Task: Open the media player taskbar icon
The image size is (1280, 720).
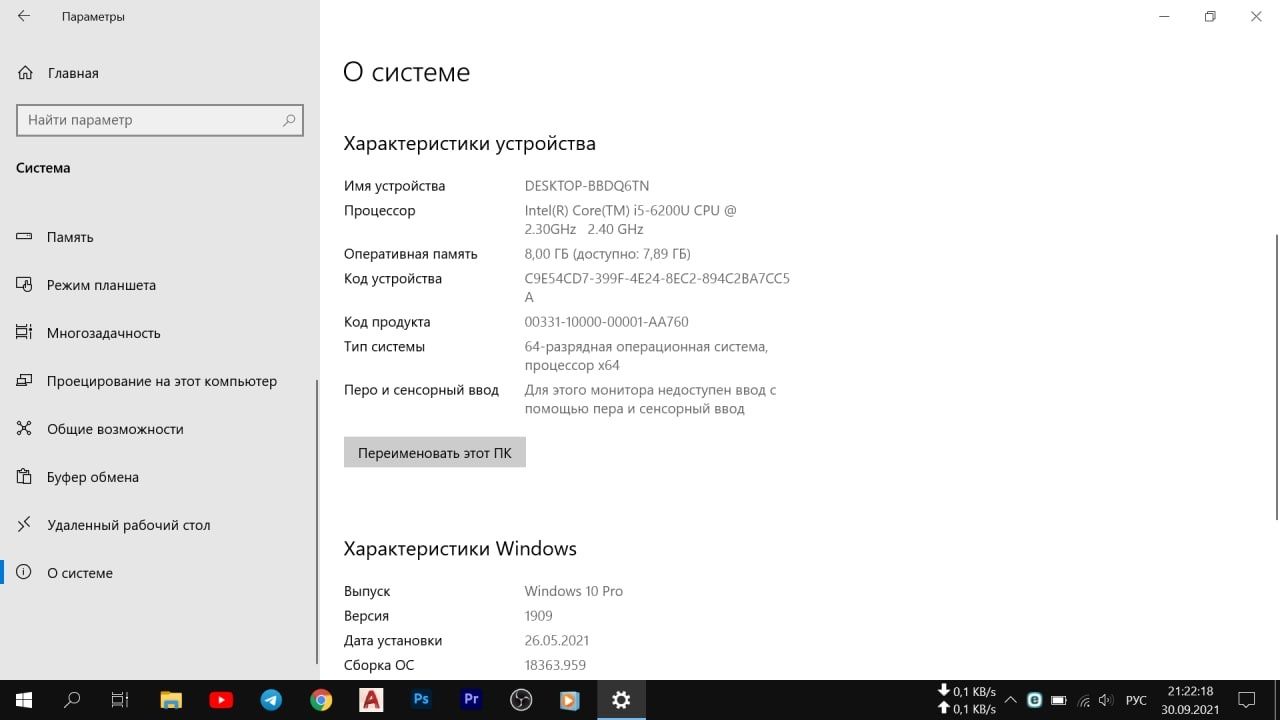Action: tap(571, 700)
